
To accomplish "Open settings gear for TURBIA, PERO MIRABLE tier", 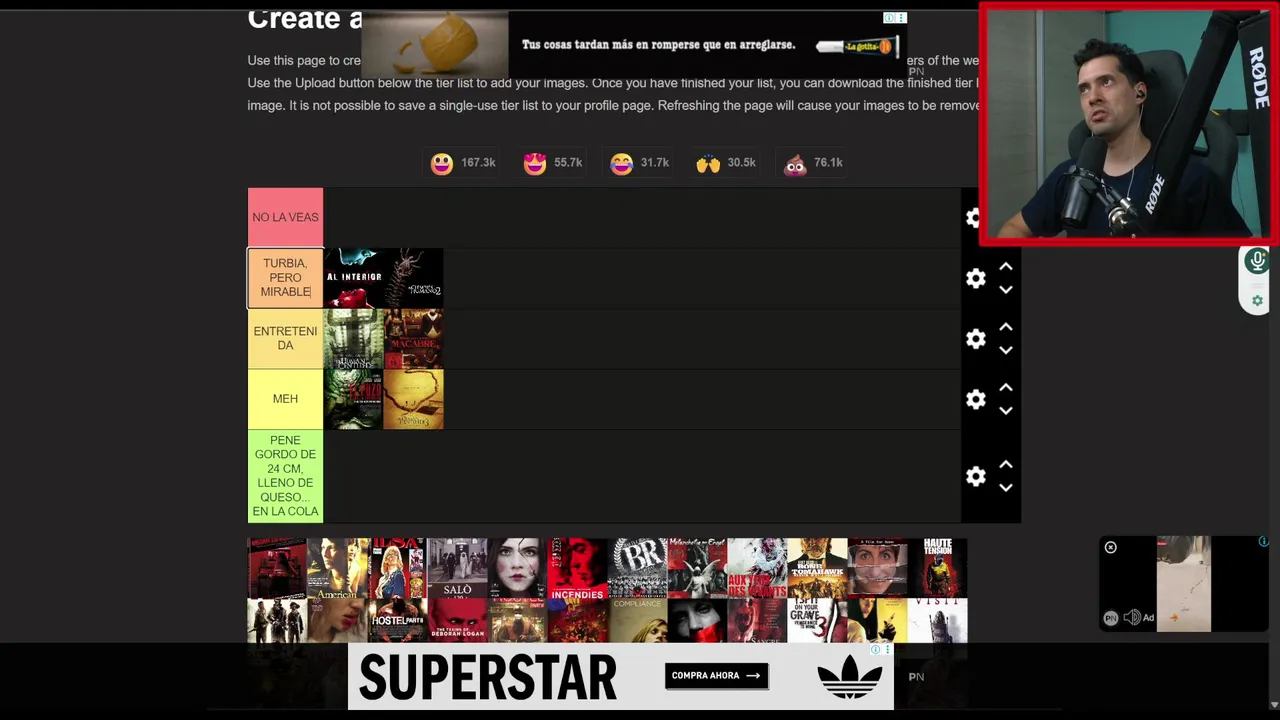I will (x=976, y=279).
